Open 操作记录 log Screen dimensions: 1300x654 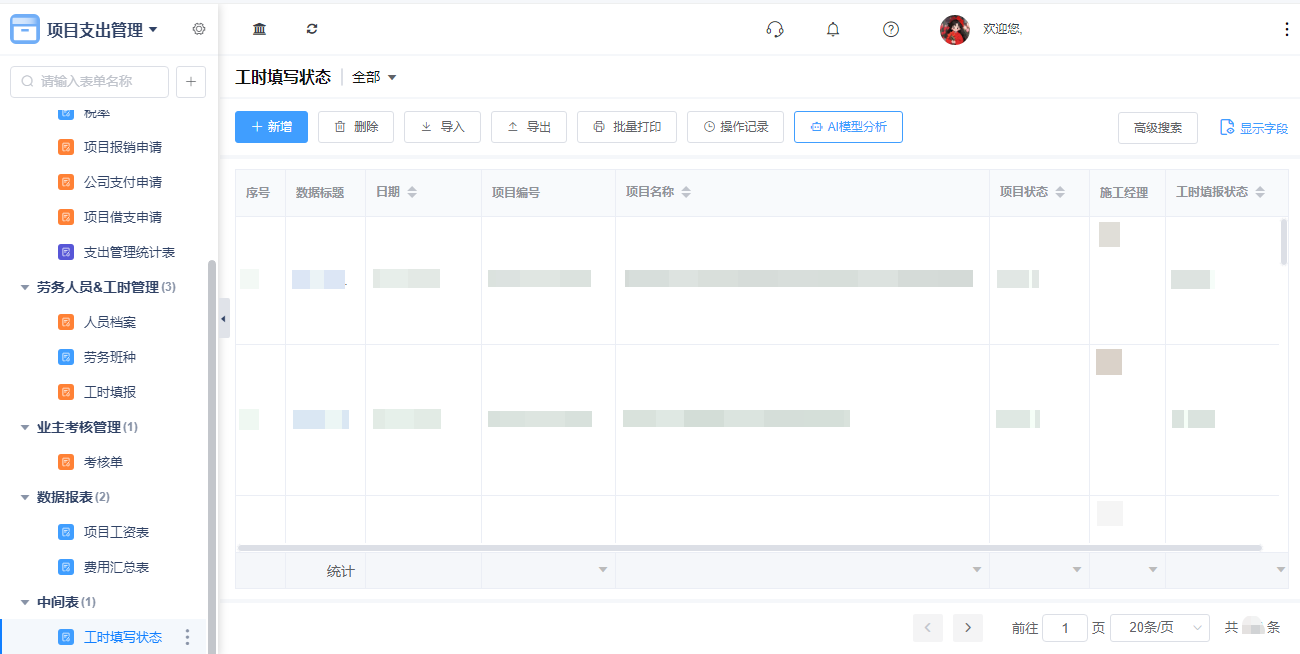point(735,127)
